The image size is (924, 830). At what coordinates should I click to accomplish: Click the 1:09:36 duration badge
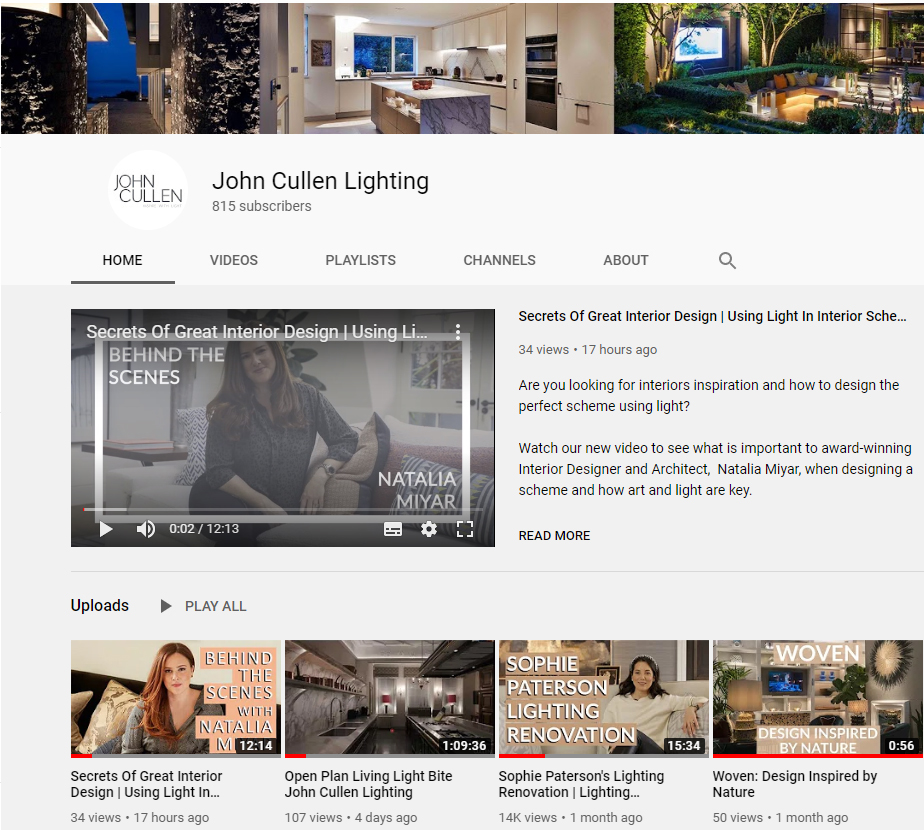(x=464, y=746)
